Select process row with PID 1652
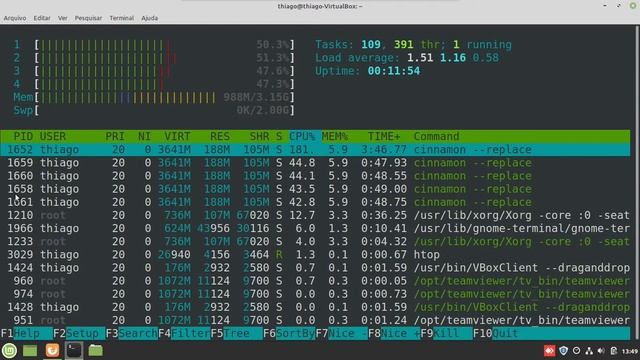Viewport: 640px width, 360px height. [315, 149]
